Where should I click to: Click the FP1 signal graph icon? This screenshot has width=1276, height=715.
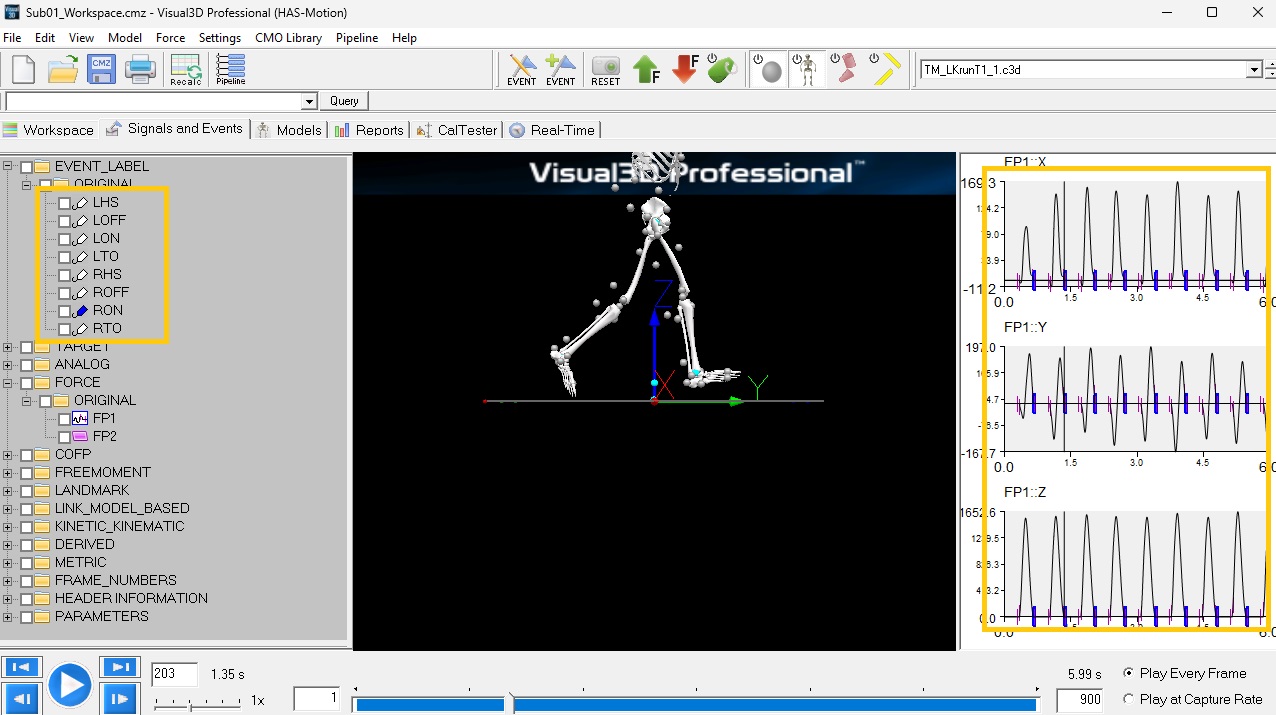pos(81,419)
